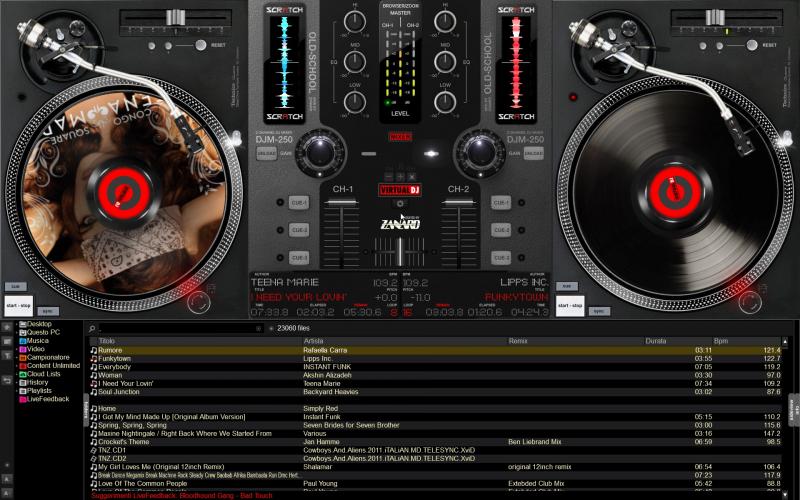Click the folder icon in browser sidebar strip
The image size is (800, 500).
point(7,341)
